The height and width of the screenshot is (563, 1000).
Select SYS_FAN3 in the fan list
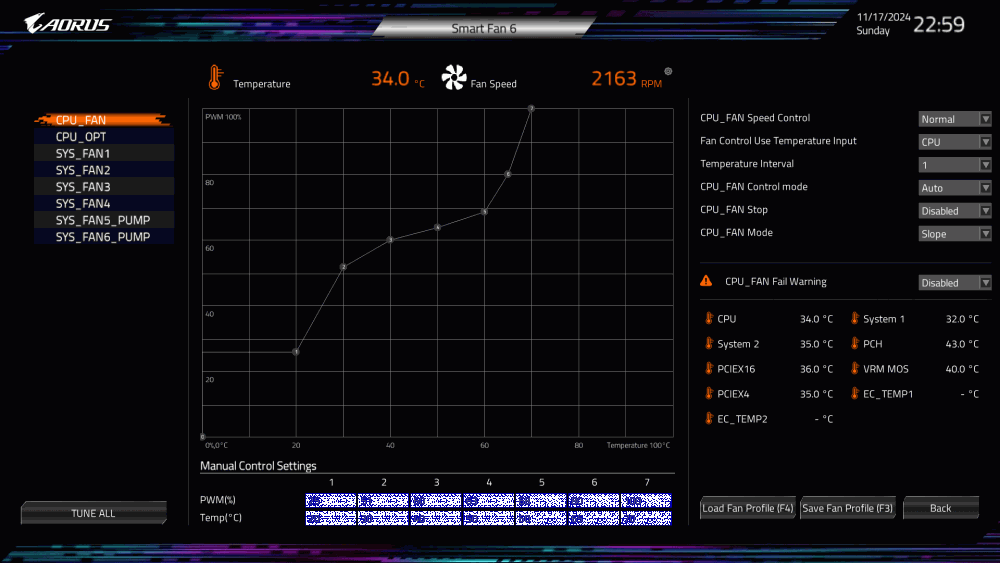103,186
